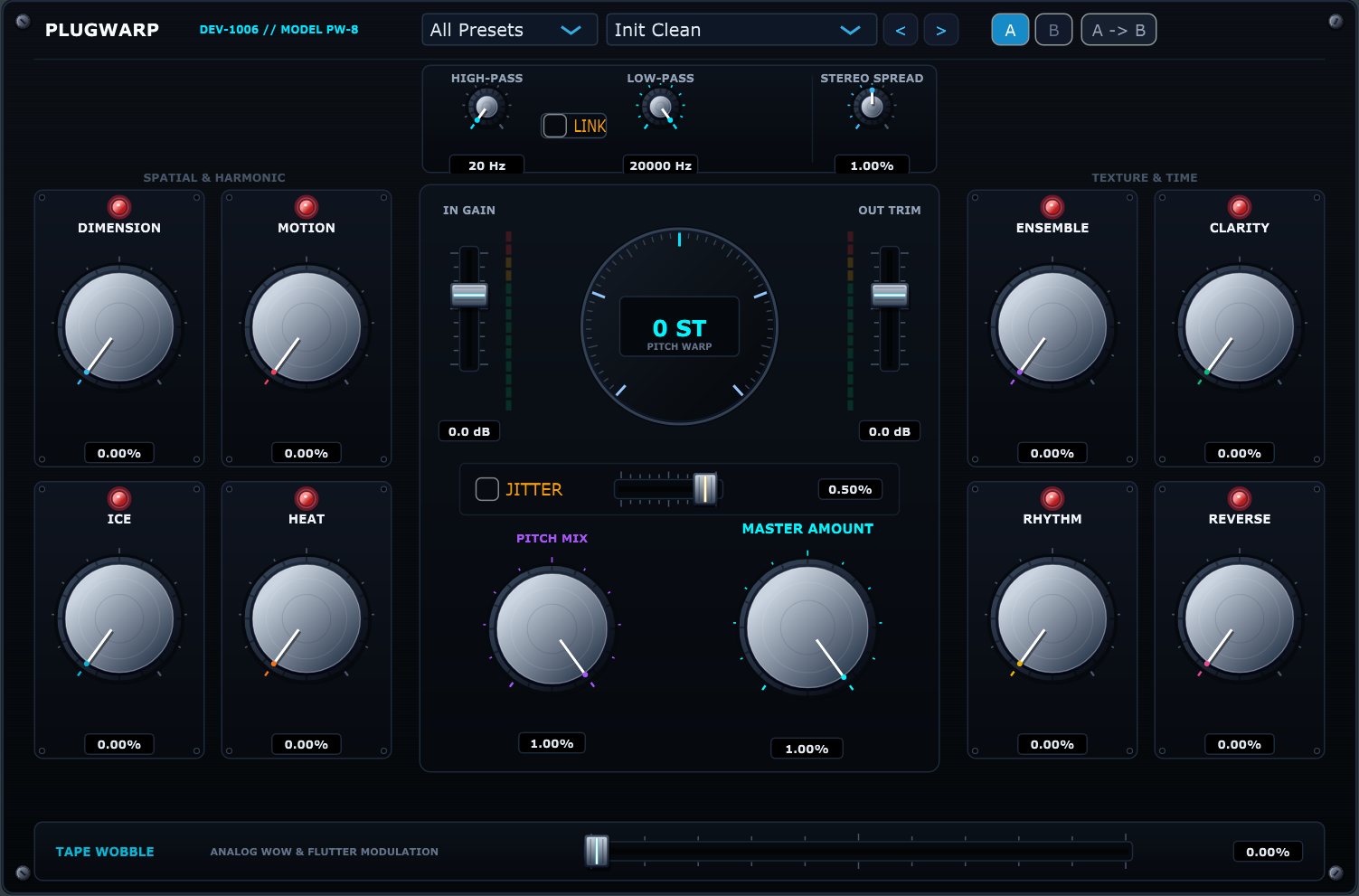Click the 20 Hz high-pass value field
This screenshot has height=896, width=1359.
[487, 165]
